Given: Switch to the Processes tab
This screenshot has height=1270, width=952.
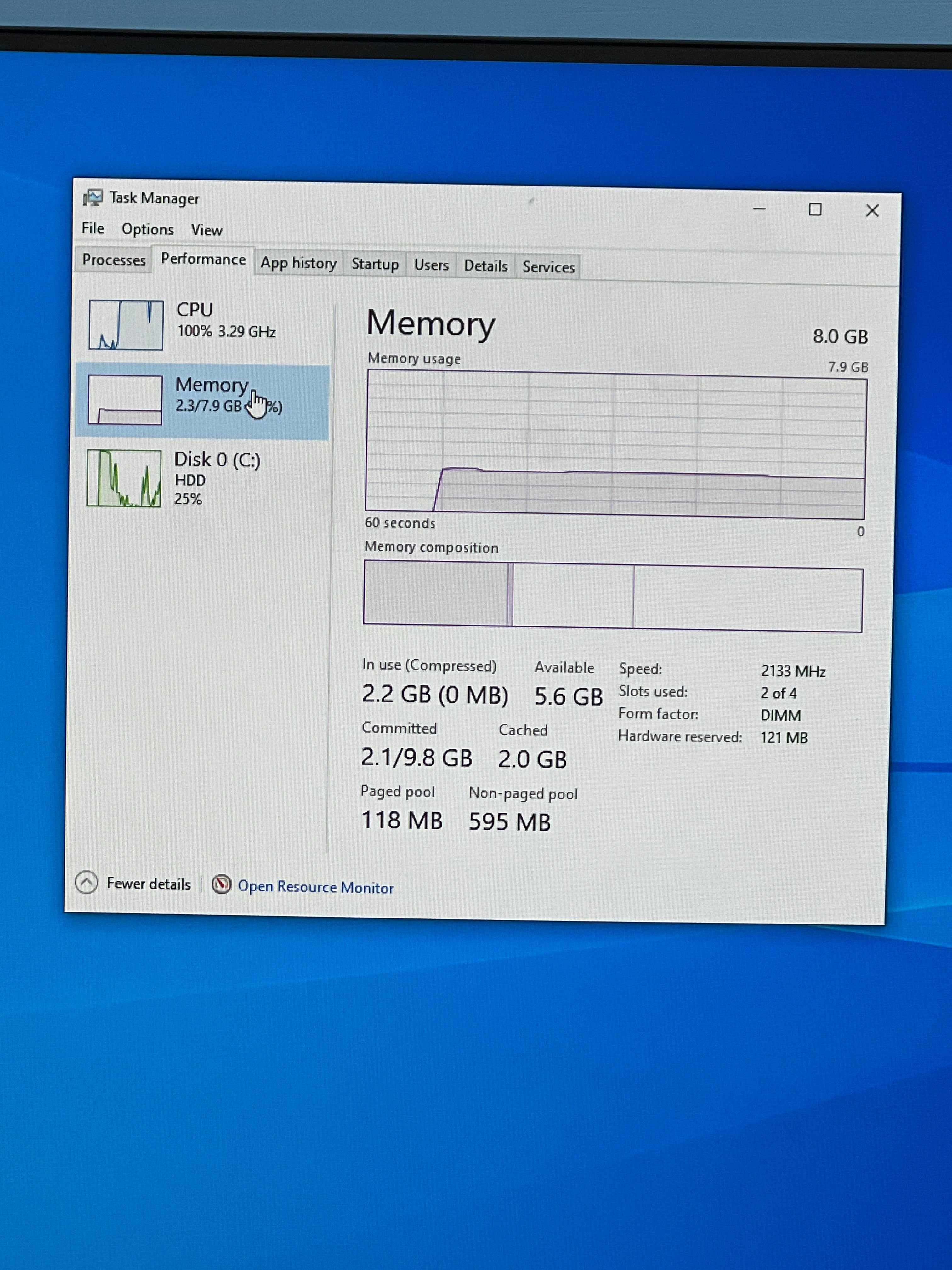Looking at the screenshot, I should (x=114, y=260).
